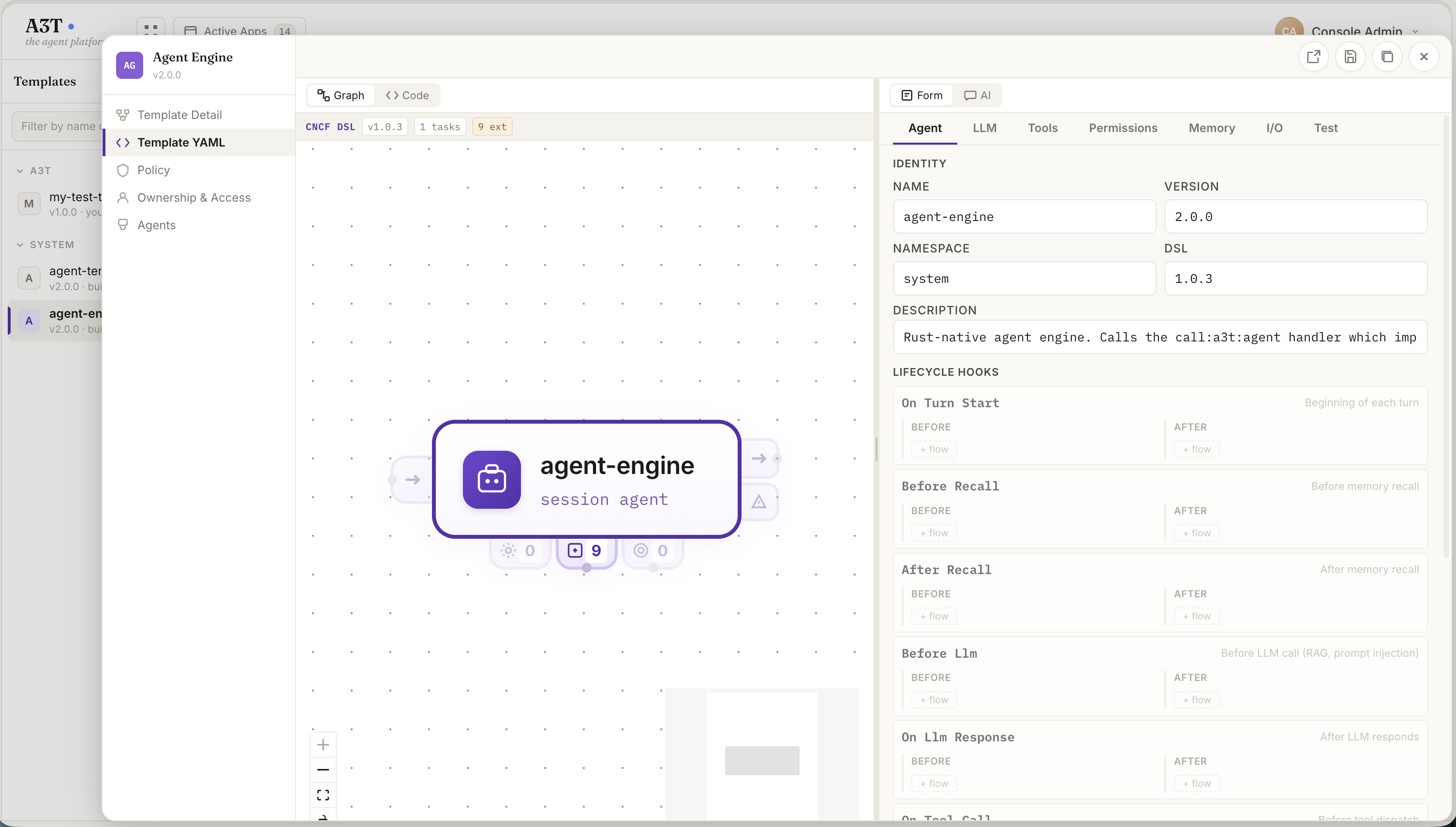1456x827 pixels.
Task: Click the duplicate template icon
Action: point(1387,57)
